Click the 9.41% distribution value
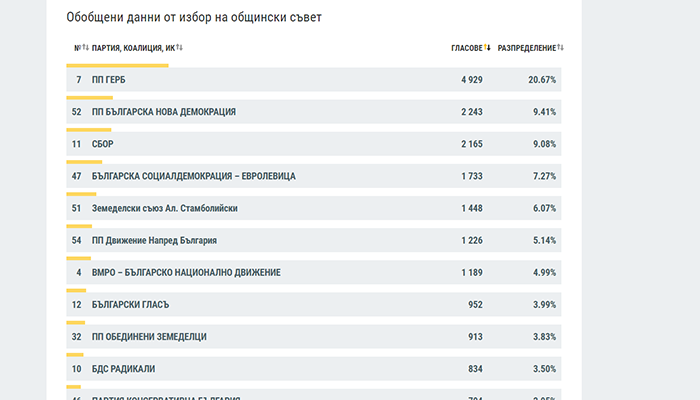The width and height of the screenshot is (700, 400). 544,112
